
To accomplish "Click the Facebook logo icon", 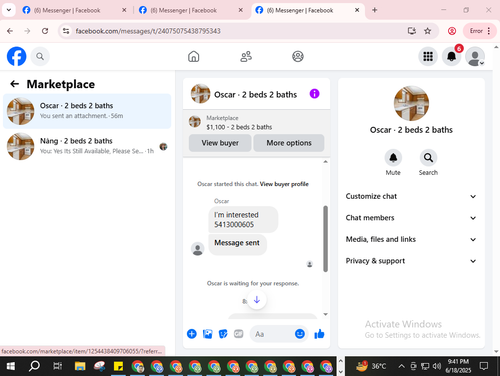I will pyautogui.click(x=16, y=56).
